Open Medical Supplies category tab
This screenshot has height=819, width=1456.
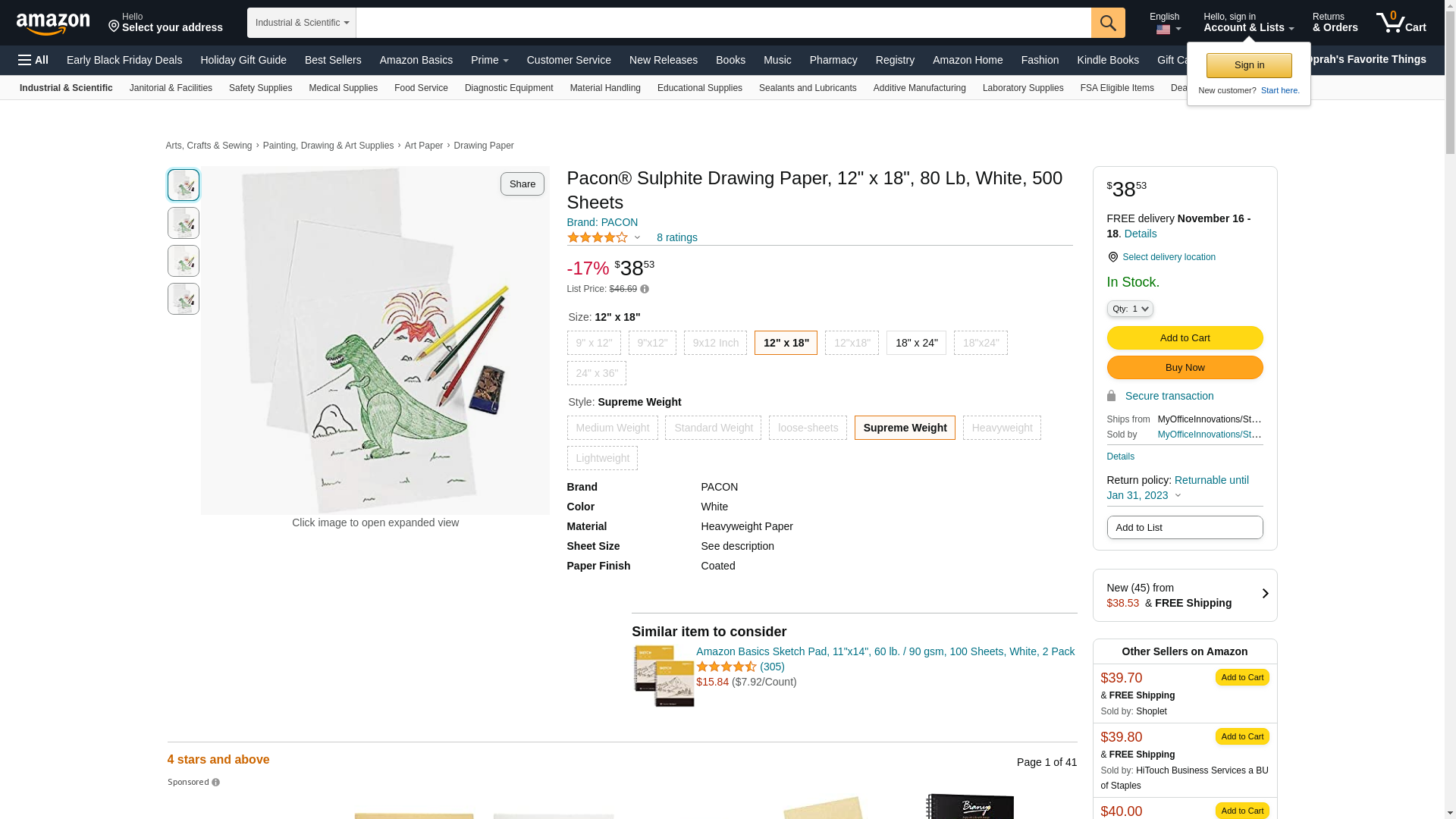343,88
